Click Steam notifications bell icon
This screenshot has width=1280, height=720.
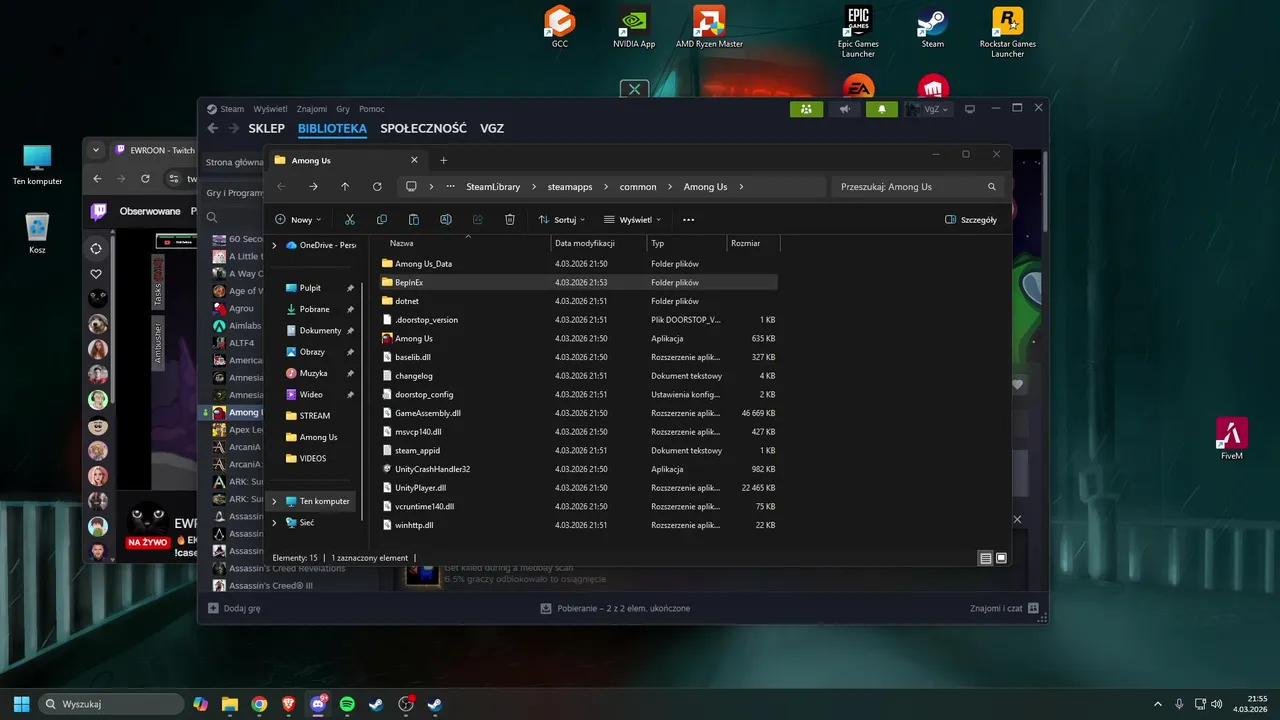pyautogui.click(x=882, y=109)
